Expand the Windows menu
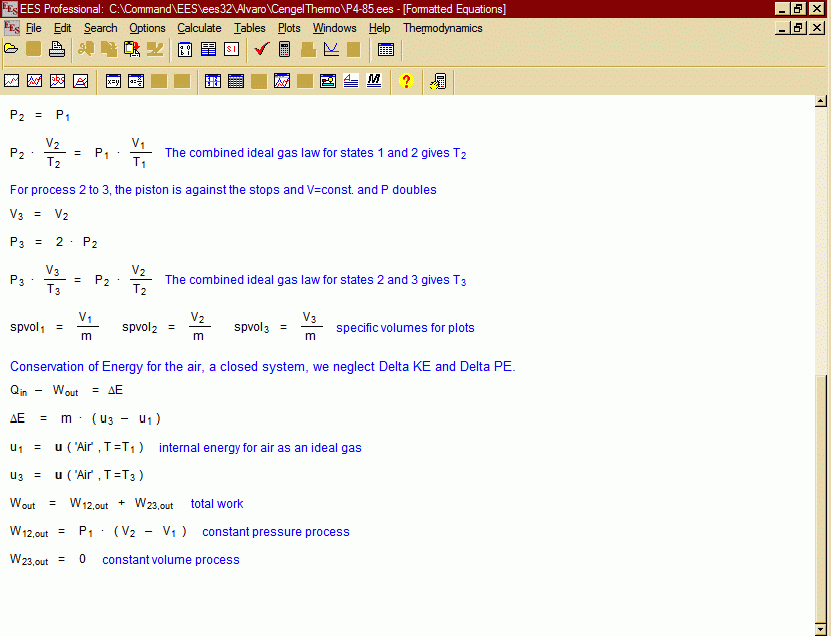Screen dimensions: 831x636 (x=334, y=28)
